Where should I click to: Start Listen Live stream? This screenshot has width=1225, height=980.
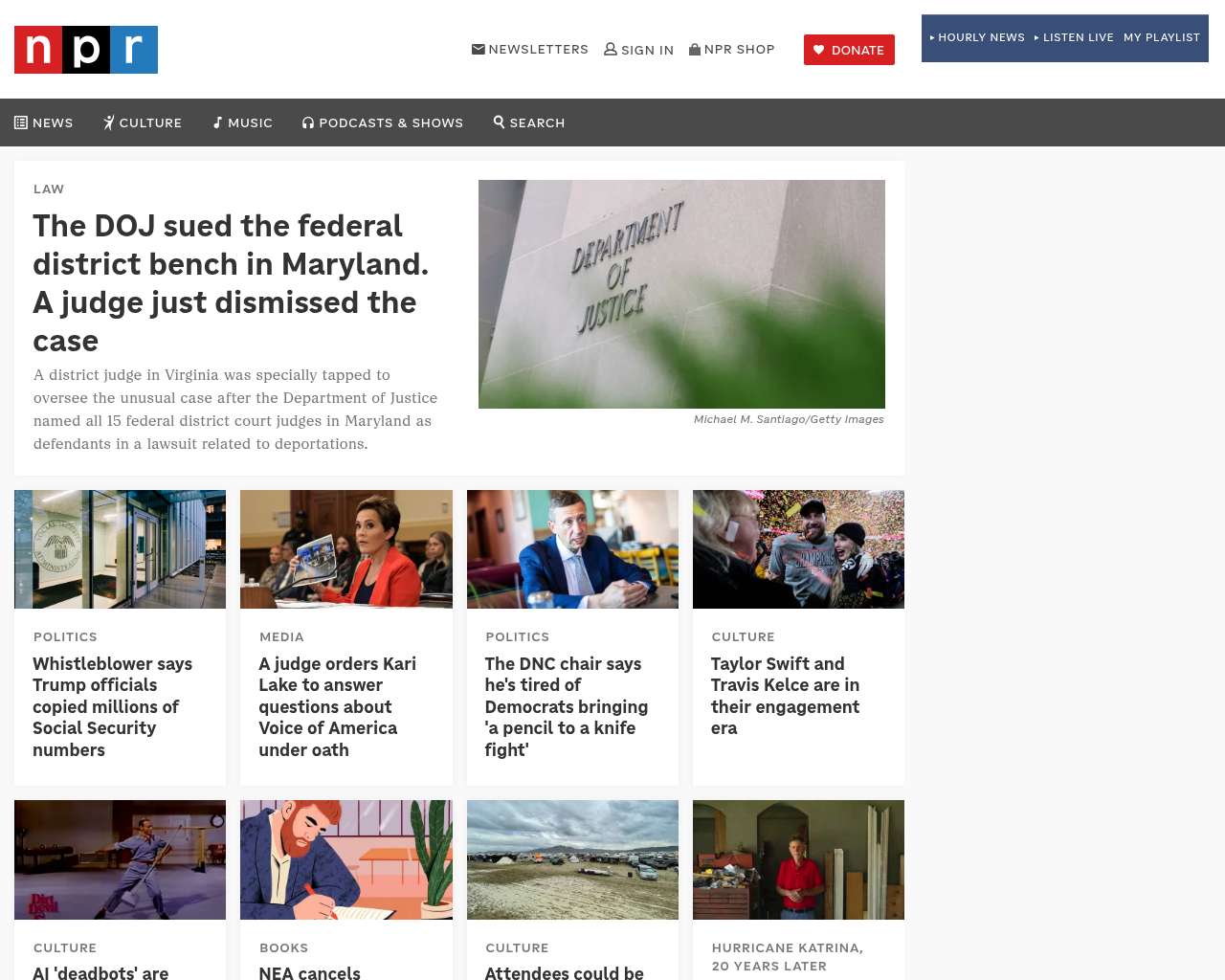click(x=1074, y=37)
